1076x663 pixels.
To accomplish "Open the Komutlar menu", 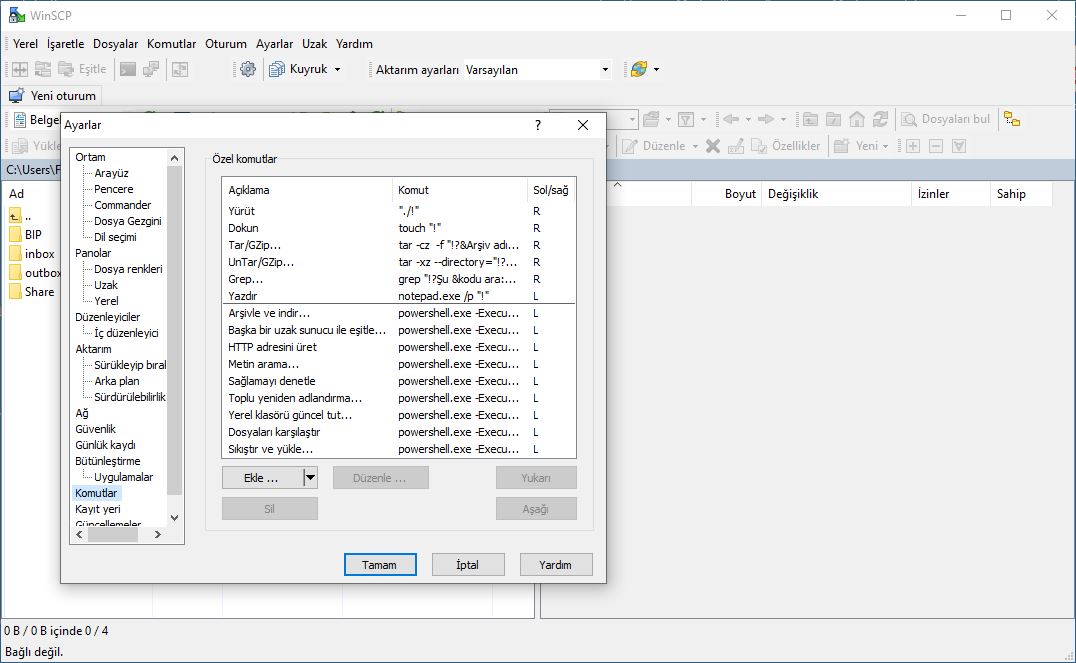I will pyautogui.click(x=172, y=44).
